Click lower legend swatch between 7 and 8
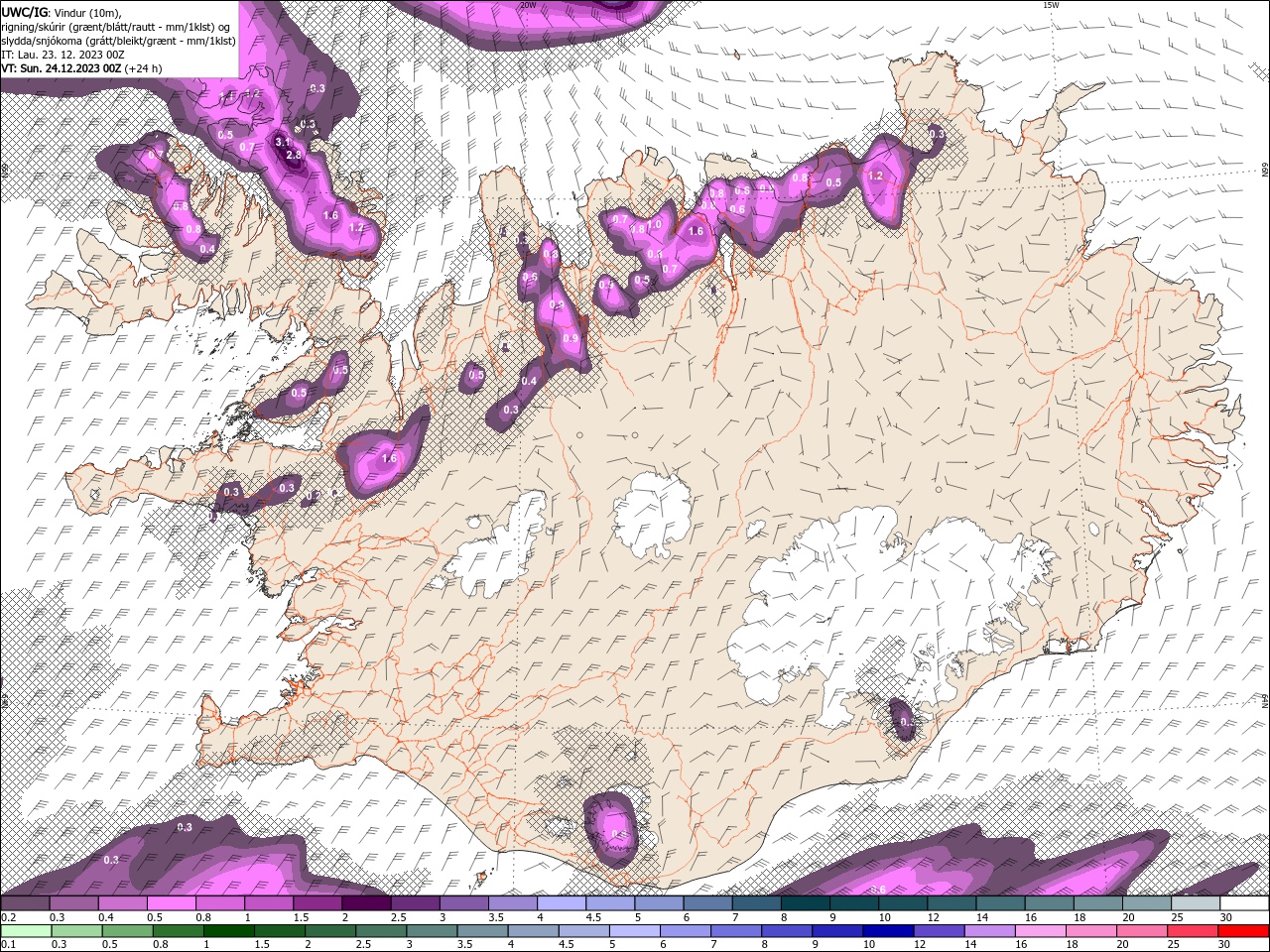This screenshot has width=1270, height=952. point(735,931)
